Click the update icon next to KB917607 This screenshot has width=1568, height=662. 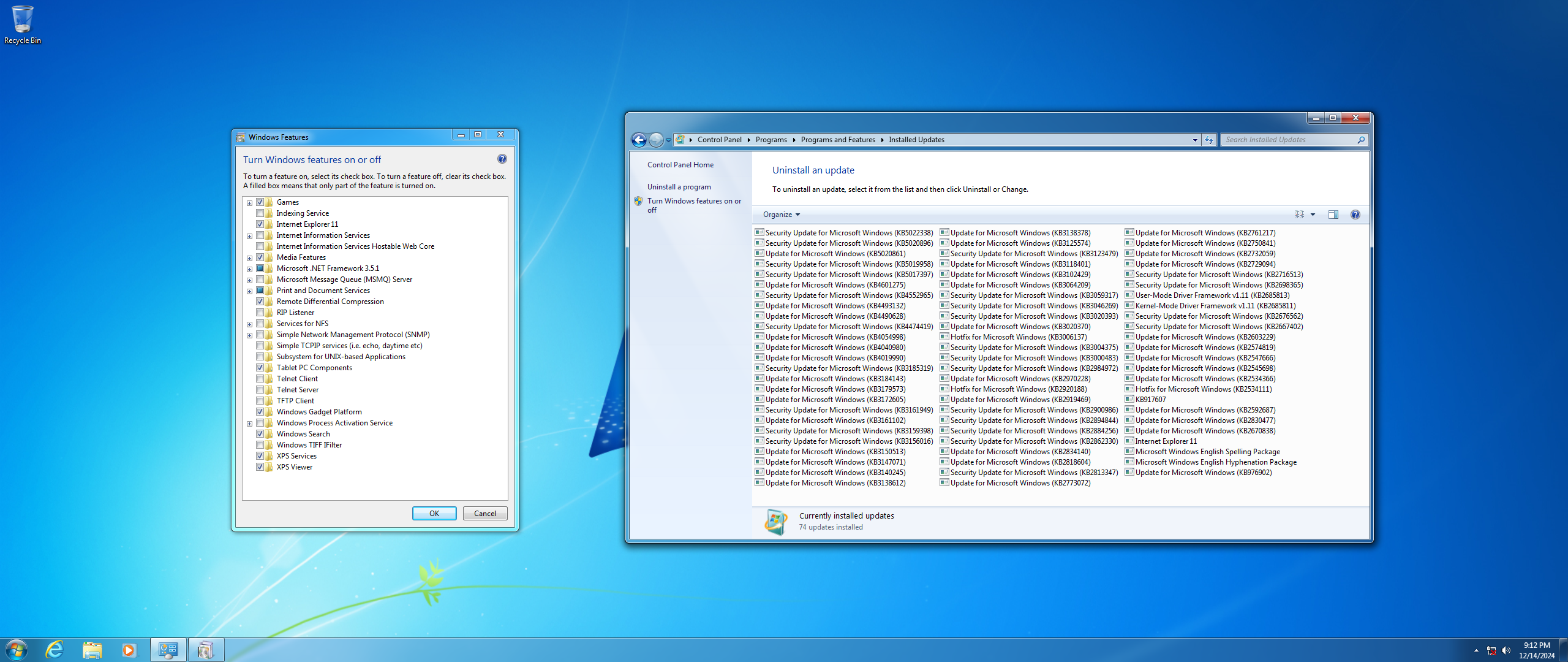click(x=1129, y=399)
